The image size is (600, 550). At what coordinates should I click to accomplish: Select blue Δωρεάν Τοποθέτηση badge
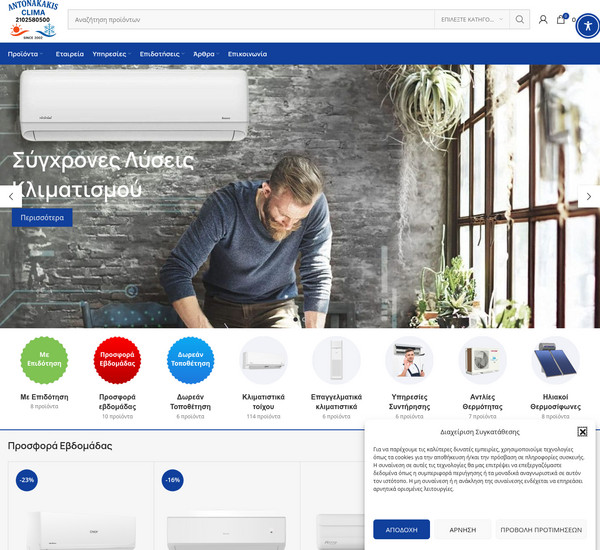[190, 360]
